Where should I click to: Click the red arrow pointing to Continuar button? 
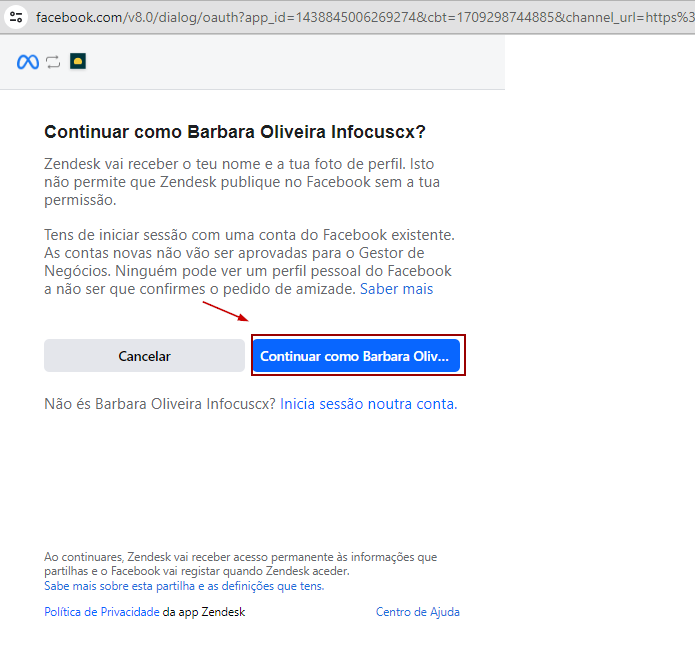click(226, 313)
